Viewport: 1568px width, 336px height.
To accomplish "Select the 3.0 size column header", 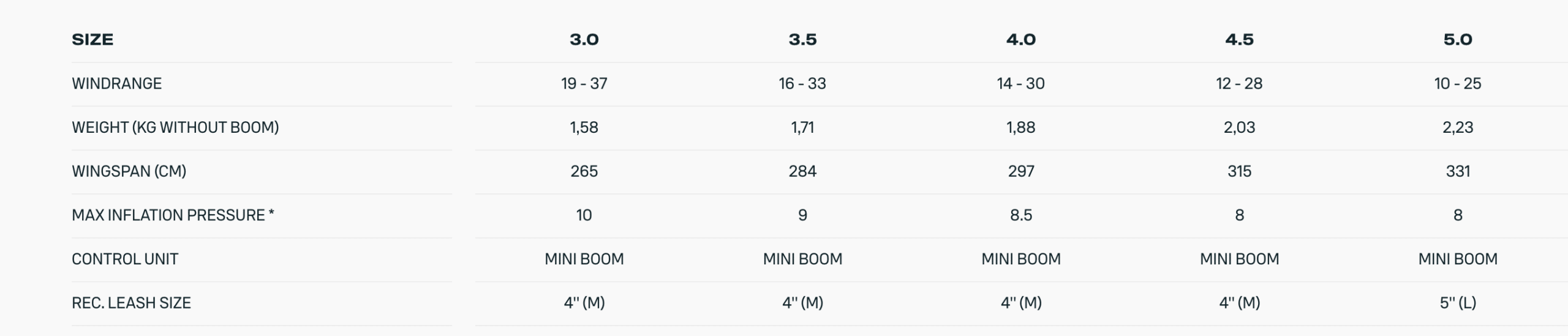I will coord(584,40).
